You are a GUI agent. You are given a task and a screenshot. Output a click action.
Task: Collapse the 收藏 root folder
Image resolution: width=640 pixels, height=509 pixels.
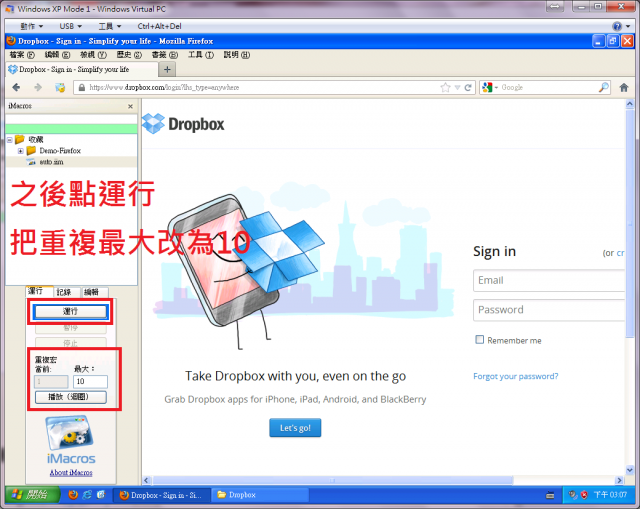click(x=10, y=140)
